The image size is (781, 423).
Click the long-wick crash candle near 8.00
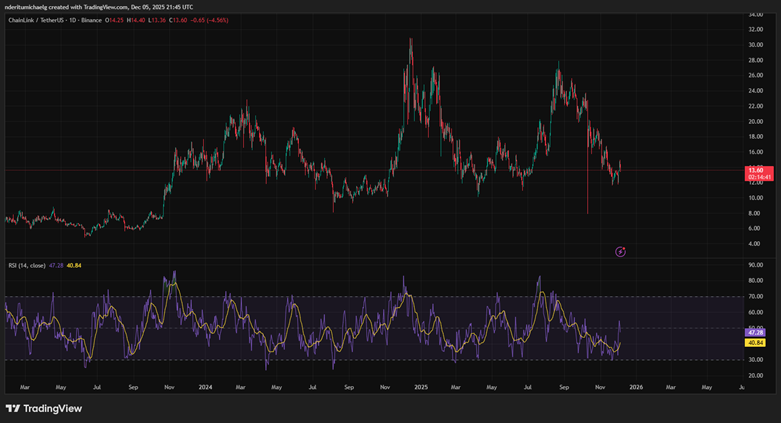coord(587,195)
